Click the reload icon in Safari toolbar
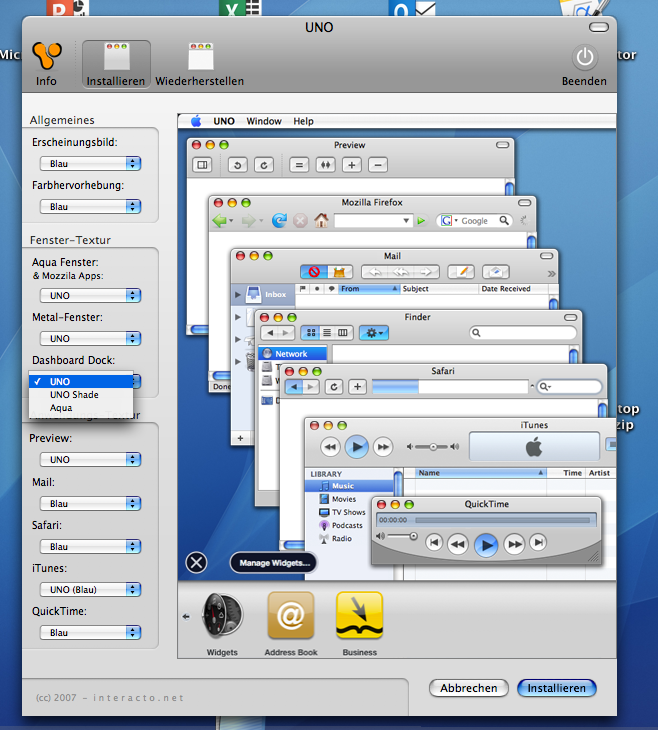The image size is (658, 730). pyautogui.click(x=334, y=387)
